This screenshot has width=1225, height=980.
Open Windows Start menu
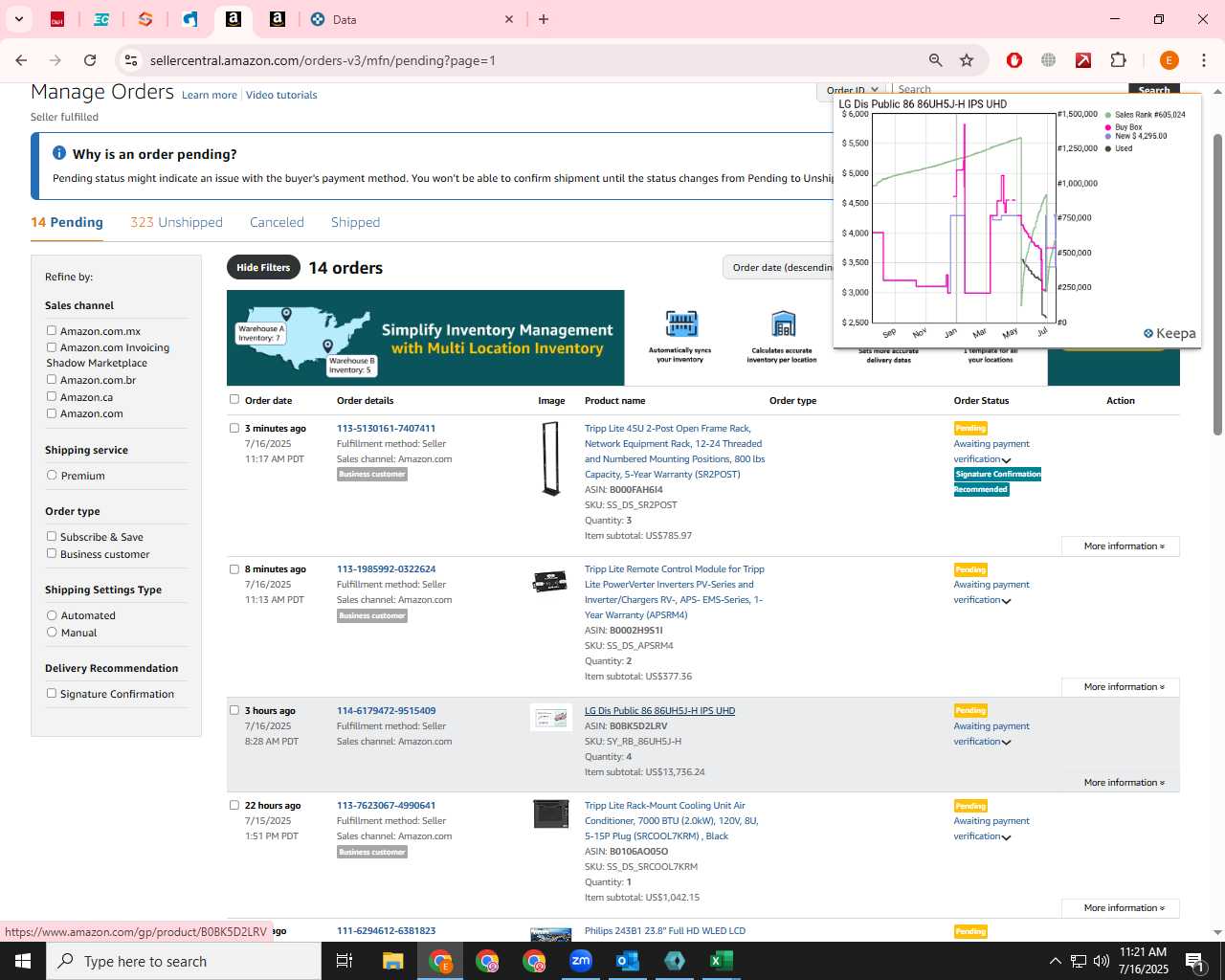coord(23,961)
